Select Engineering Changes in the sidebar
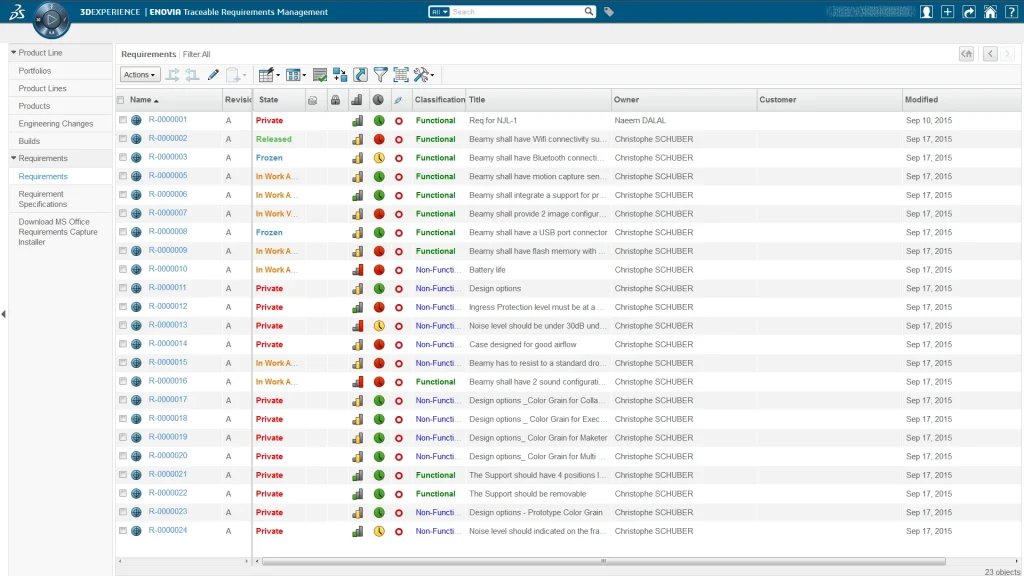The image size is (1024, 576). pyautogui.click(x=56, y=124)
